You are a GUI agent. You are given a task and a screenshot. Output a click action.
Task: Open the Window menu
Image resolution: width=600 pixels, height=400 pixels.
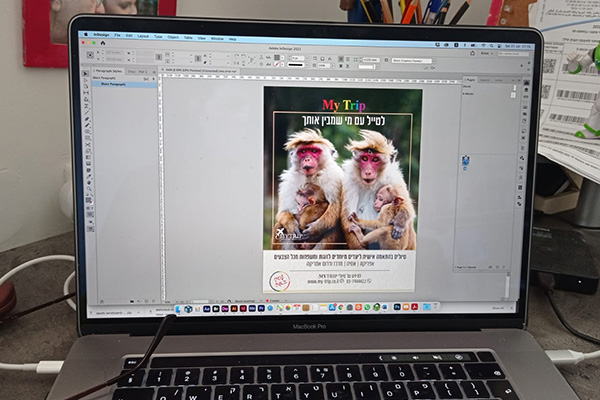click(x=215, y=37)
